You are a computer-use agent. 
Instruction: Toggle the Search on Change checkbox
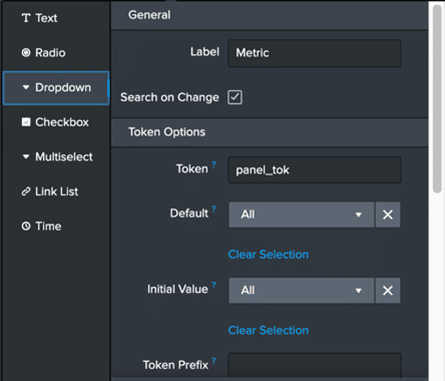pos(235,97)
